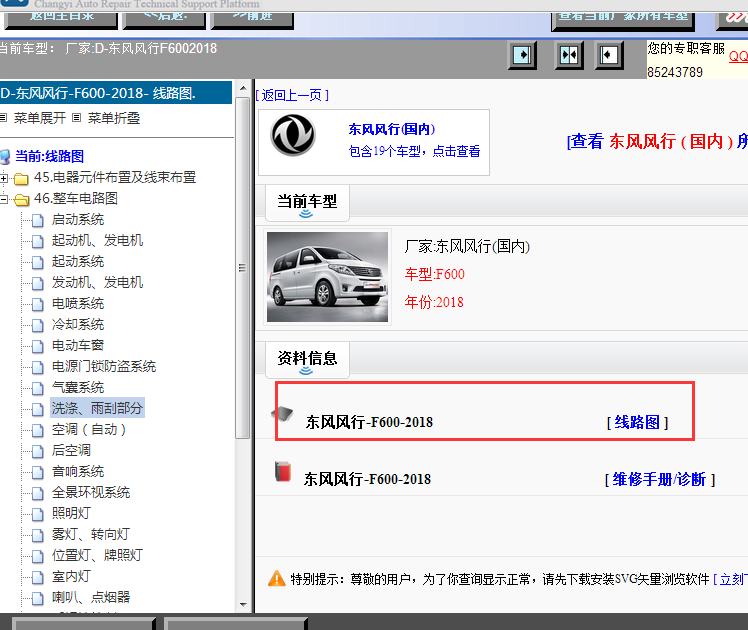Screen dimensions: 748x630
Task: Click the folder icon of 45.电器元件布置及线束布置
Action: 21,178
